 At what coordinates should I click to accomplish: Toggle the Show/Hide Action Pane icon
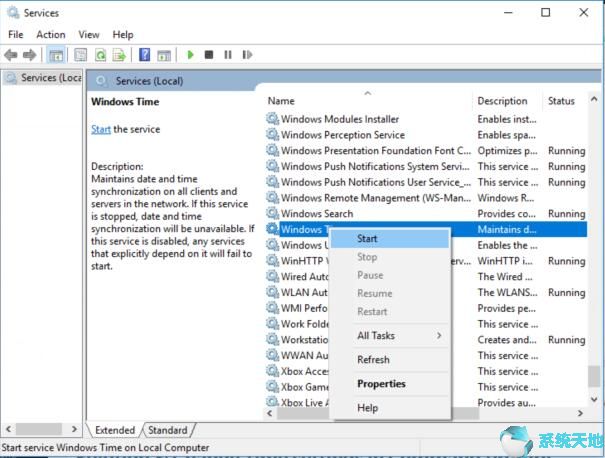point(164,55)
